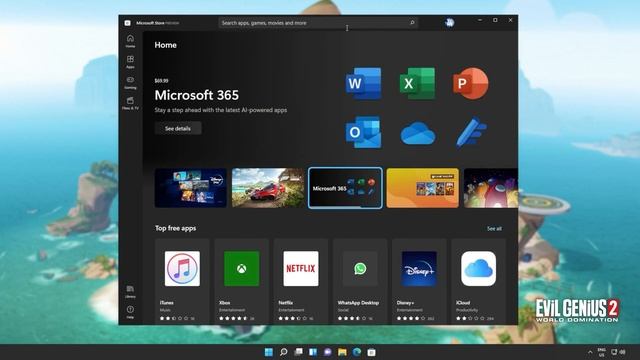Open Disney+ in Top free apps
The height and width of the screenshot is (360, 640).
coord(419,282)
